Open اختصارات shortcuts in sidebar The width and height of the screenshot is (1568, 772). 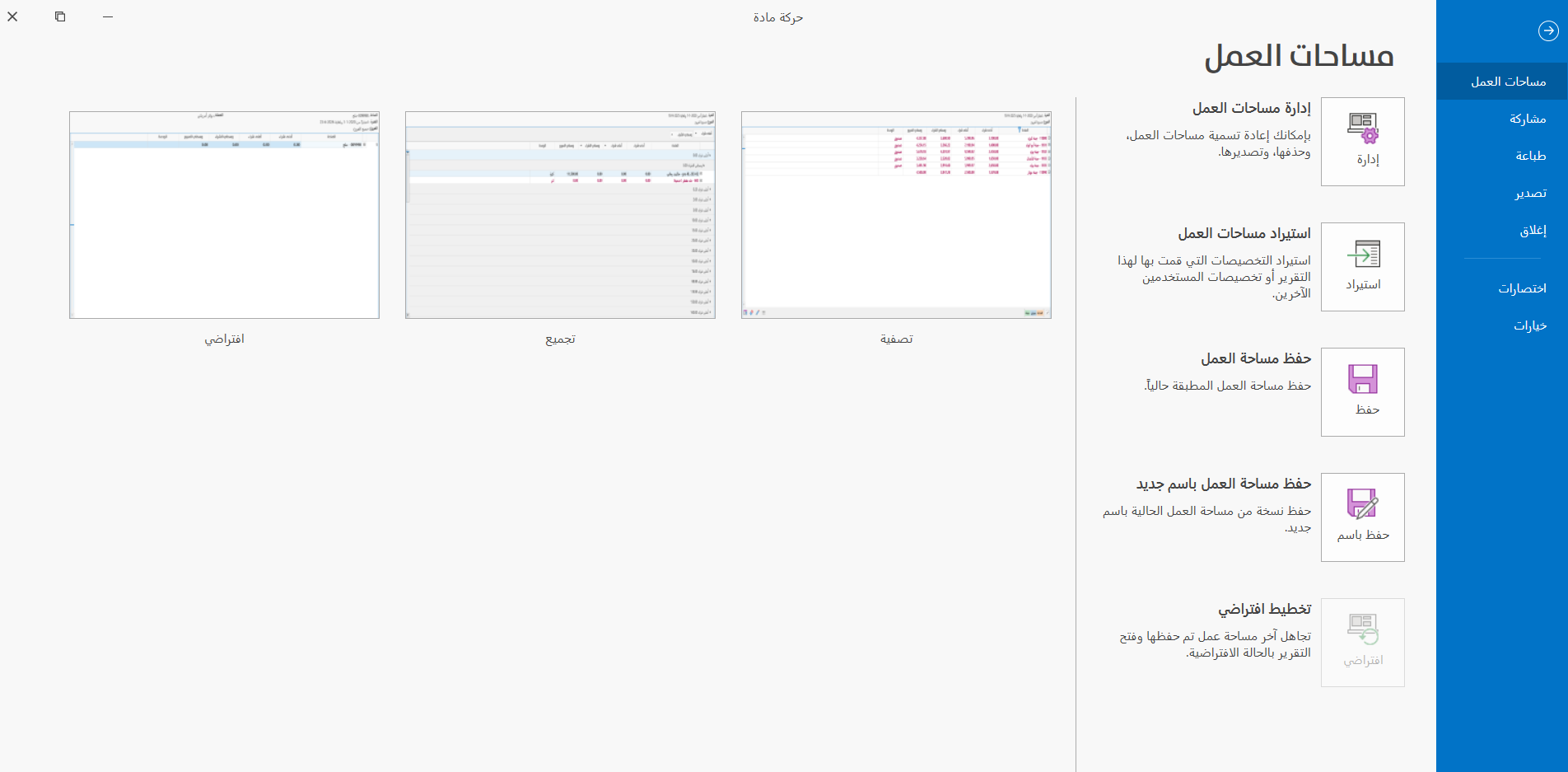pos(1502,288)
